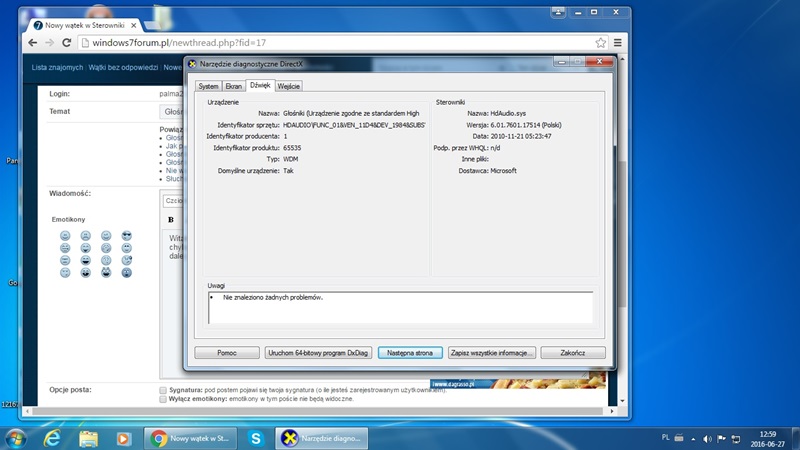Click the Chrome forward arrow
This screenshot has height=450, width=800.
pos(49,43)
